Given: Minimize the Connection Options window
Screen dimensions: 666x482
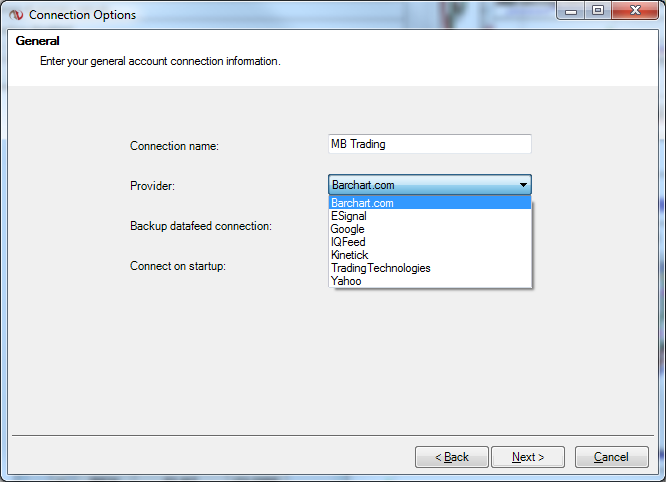Looking at the screenshot, I should 572,11.
